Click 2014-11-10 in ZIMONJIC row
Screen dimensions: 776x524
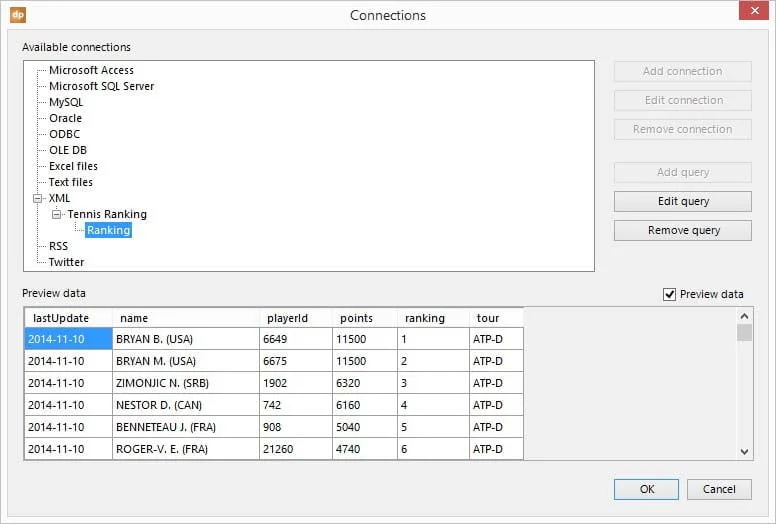tap(68, 383)
